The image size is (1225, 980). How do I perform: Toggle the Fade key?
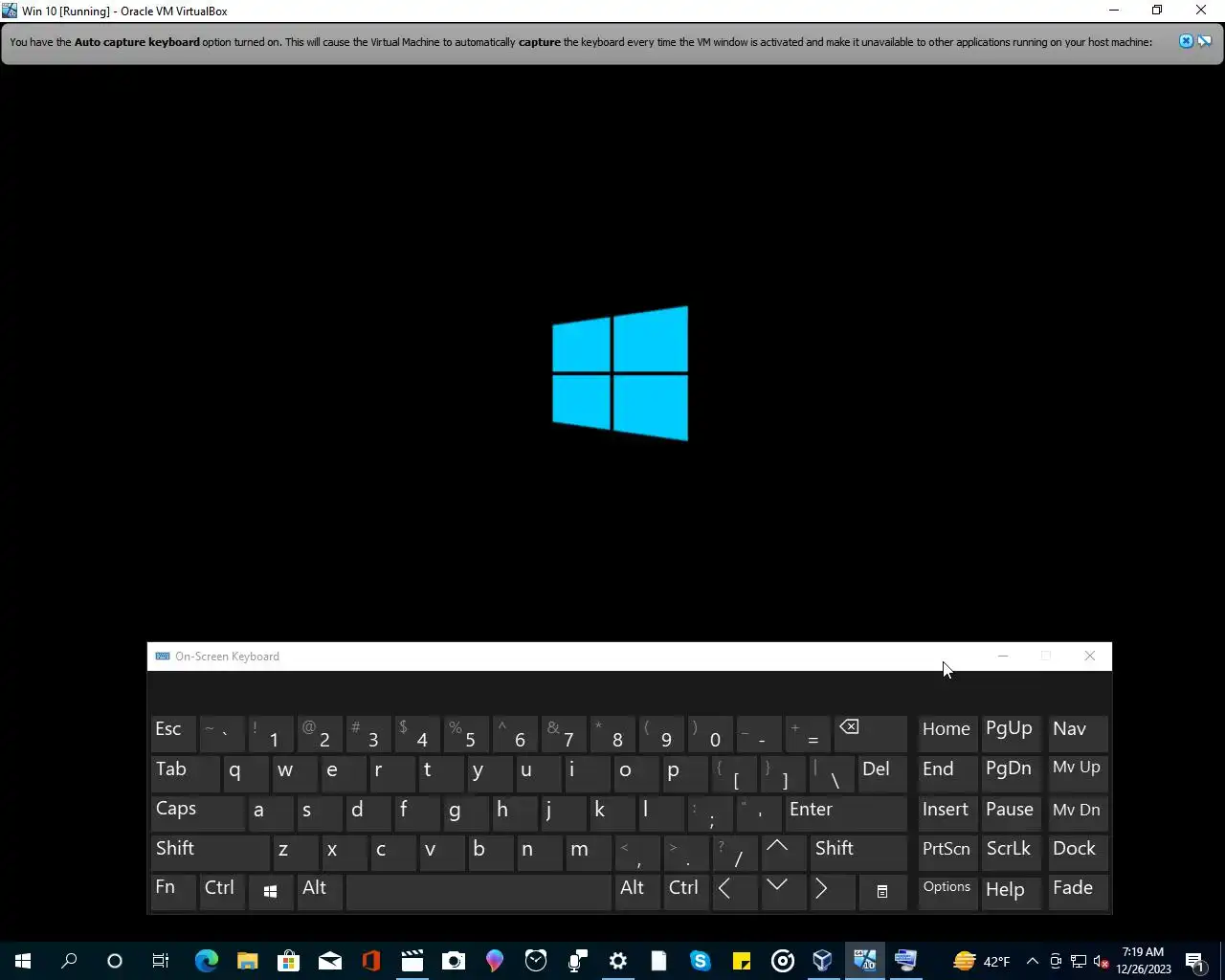[1078, 892]
